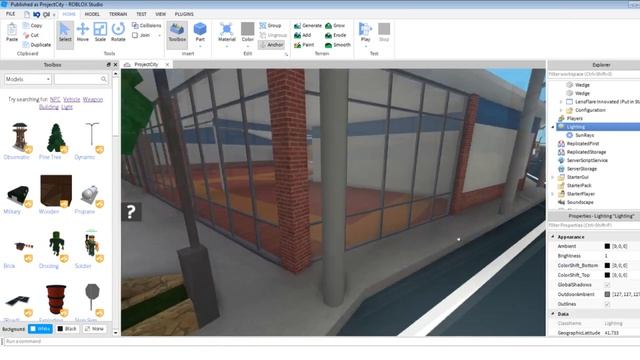Set toolbox background to White
640x360 pixels.
[40, 329]
